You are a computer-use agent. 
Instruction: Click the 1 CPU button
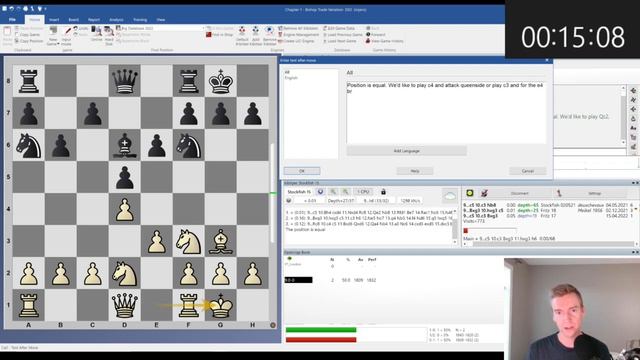pos(363,192)
